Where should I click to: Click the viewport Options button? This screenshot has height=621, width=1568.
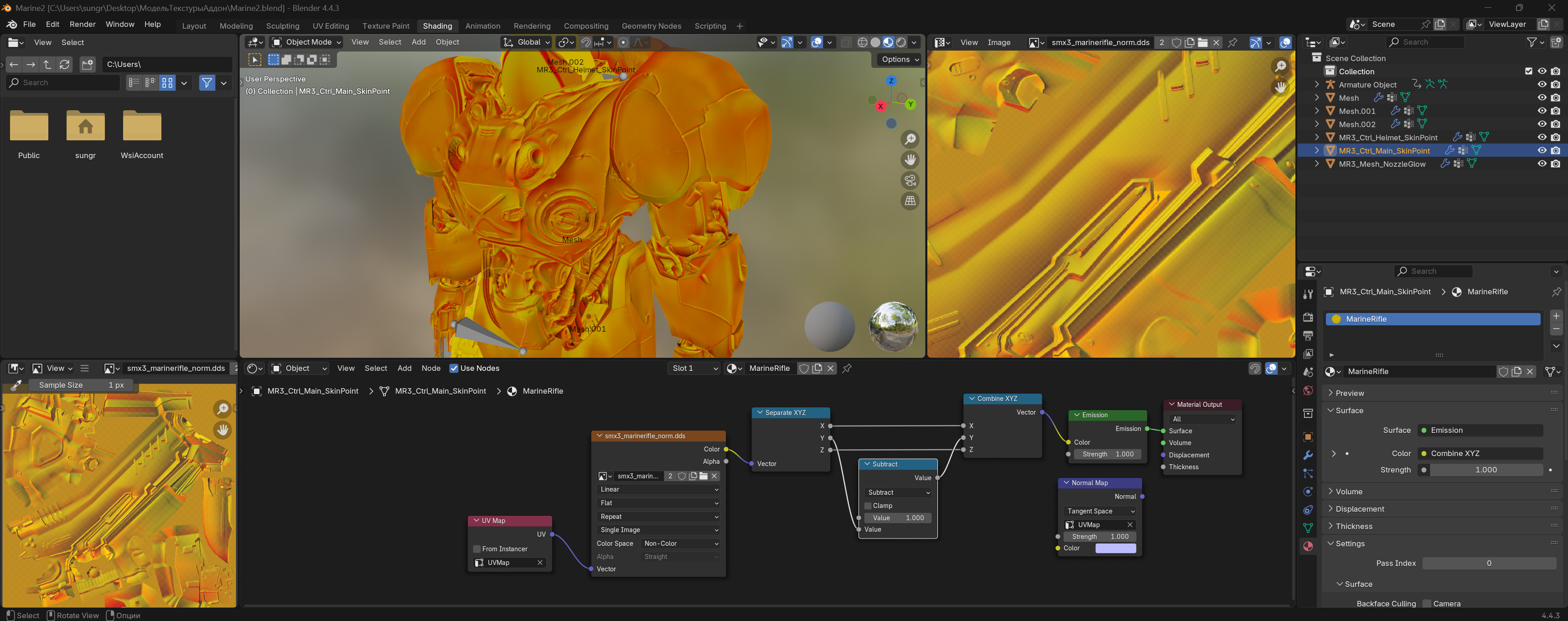[899, 59]
